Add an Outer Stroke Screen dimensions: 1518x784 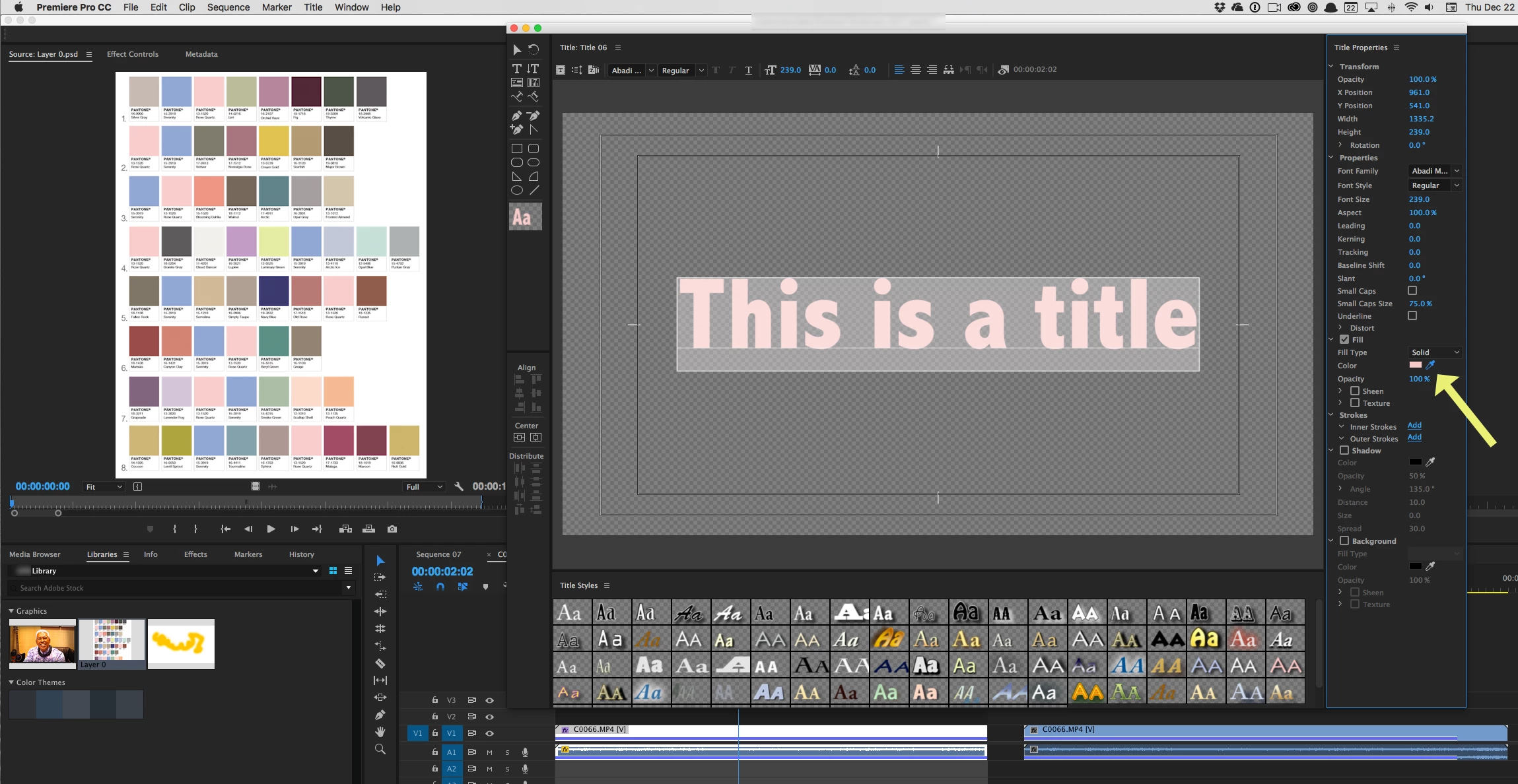[x=1414, y=438]
